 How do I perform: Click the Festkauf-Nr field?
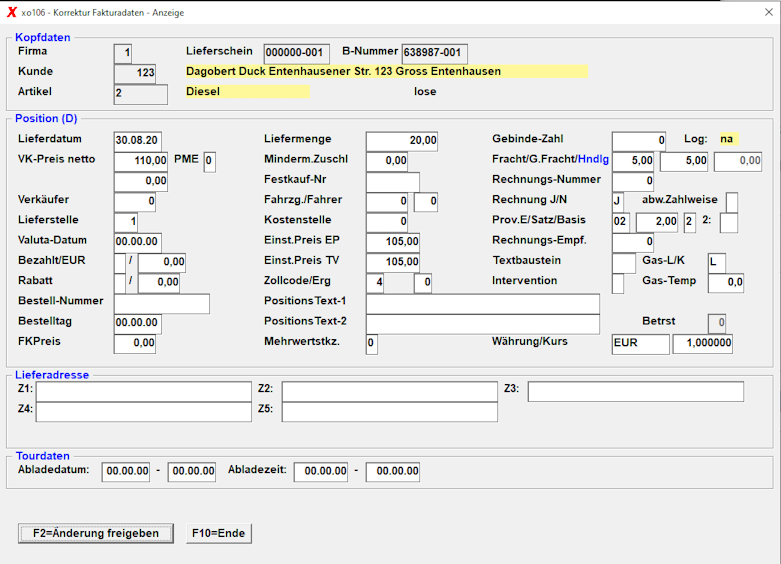(x=393, y=182)
